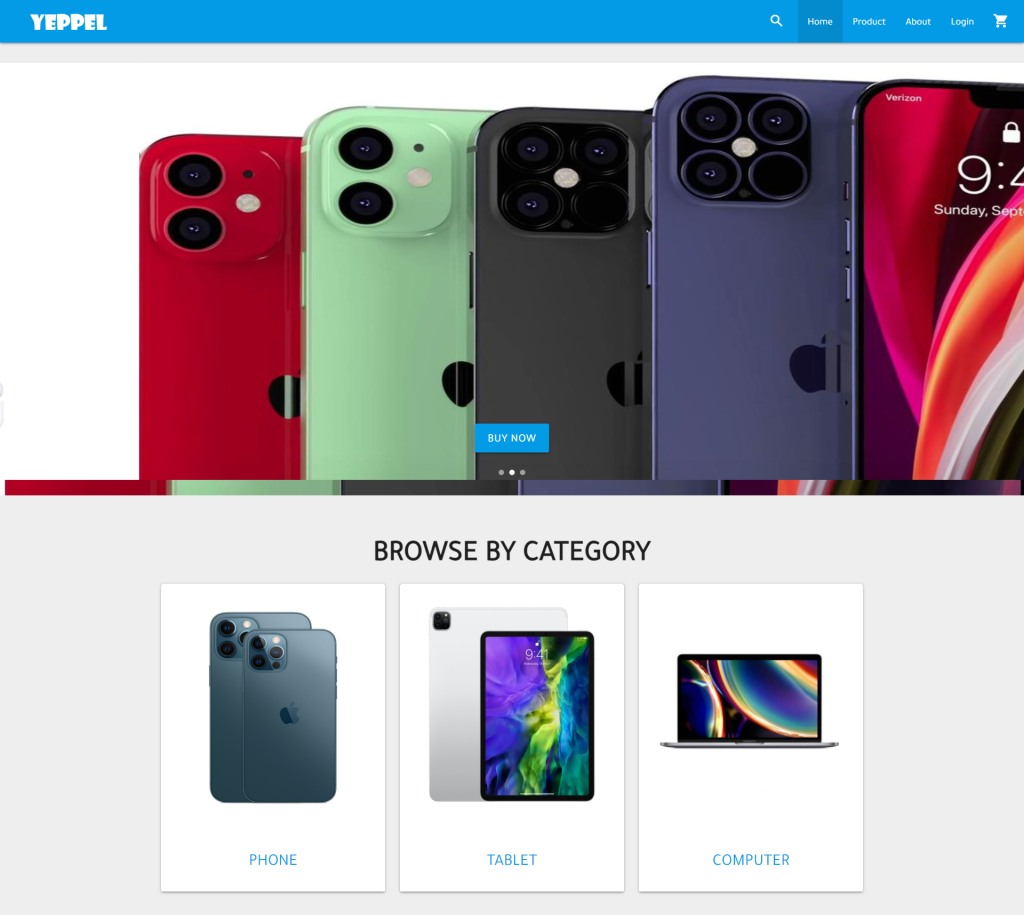Click Login in the navbar
The height and width of the screenshot is (915, 1024).
click(962, 22)
